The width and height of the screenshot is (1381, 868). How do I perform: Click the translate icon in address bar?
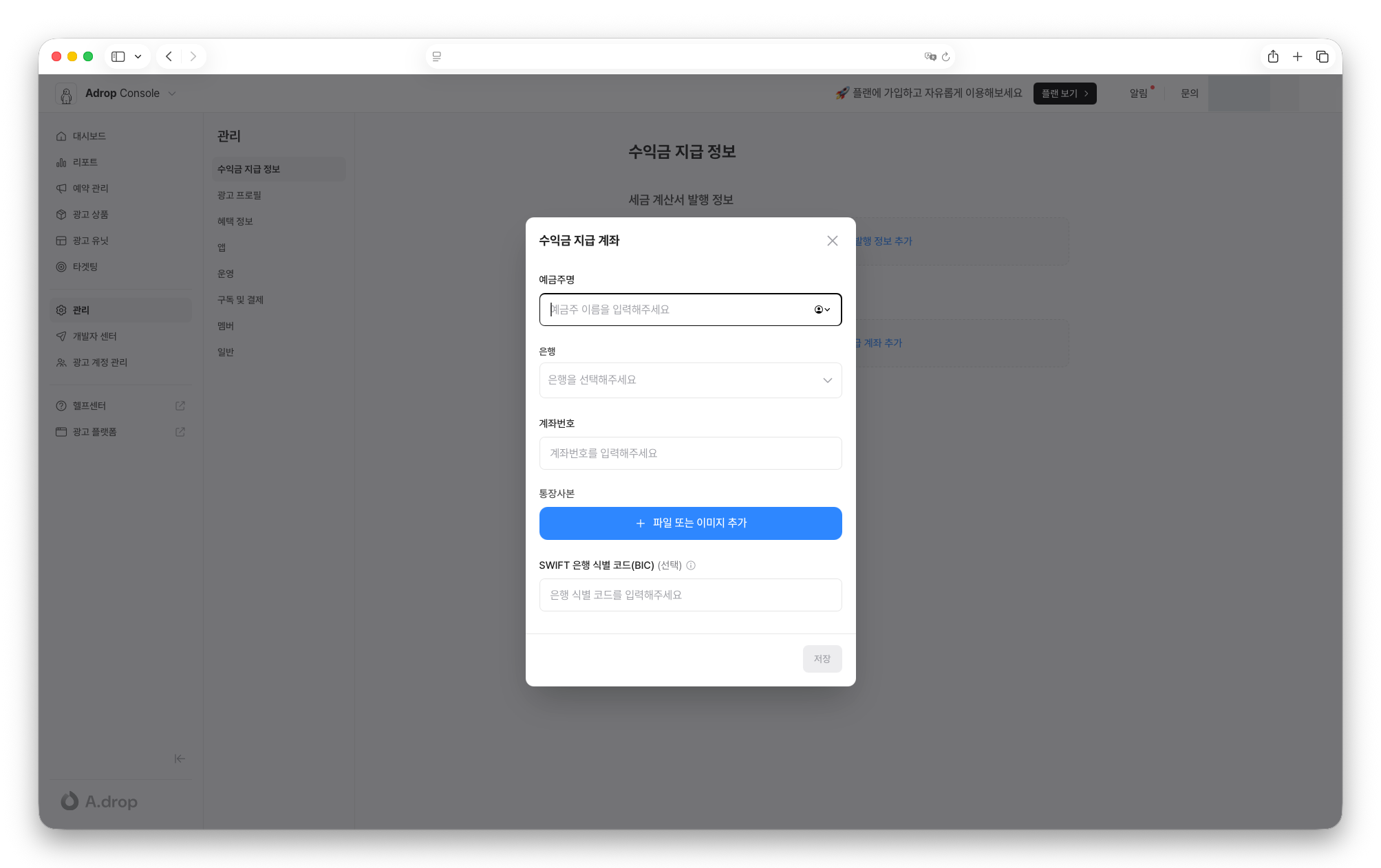click(930, 56)
